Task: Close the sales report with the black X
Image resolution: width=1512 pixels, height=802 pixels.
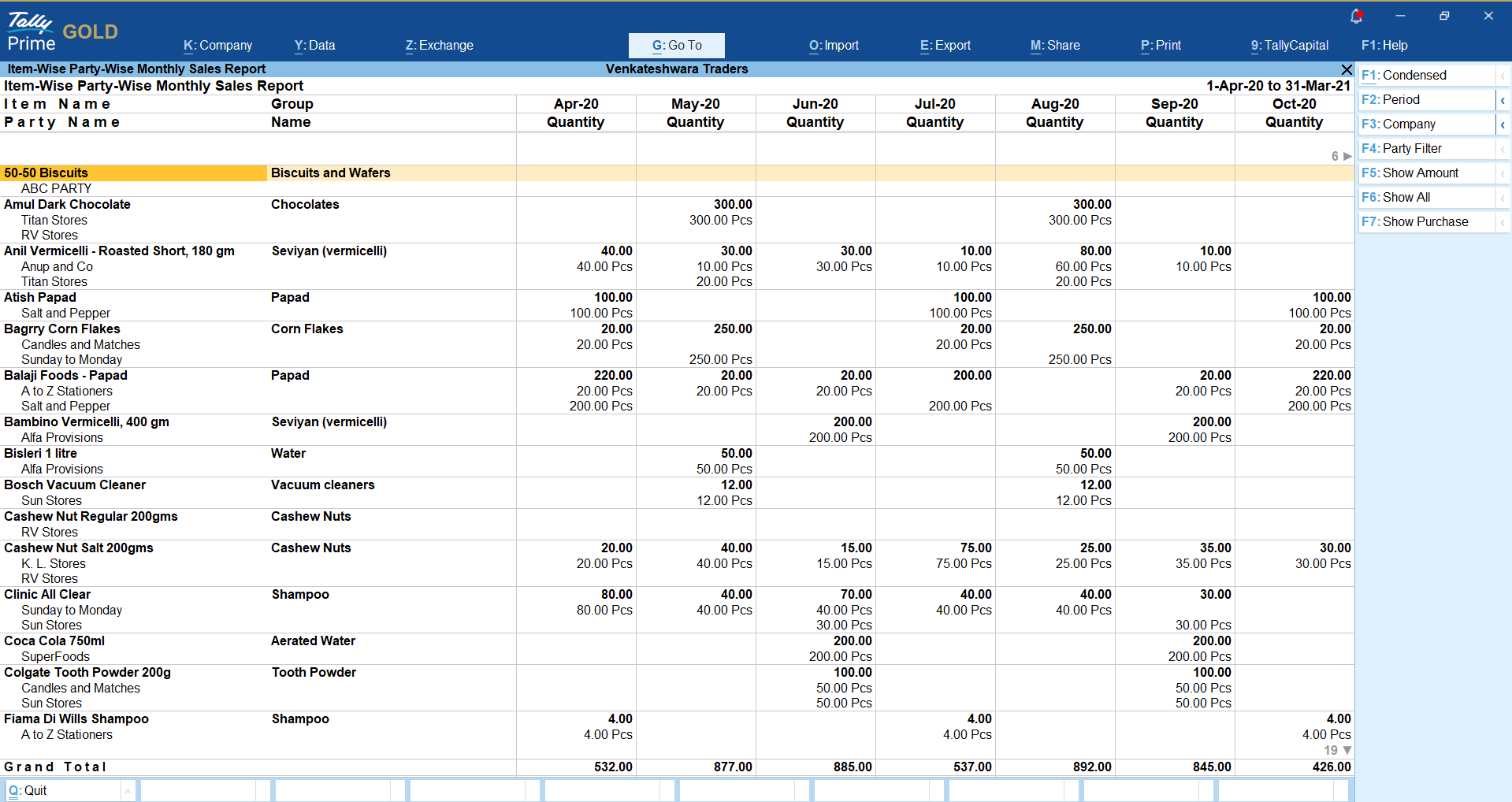Action: point(1347,69)
